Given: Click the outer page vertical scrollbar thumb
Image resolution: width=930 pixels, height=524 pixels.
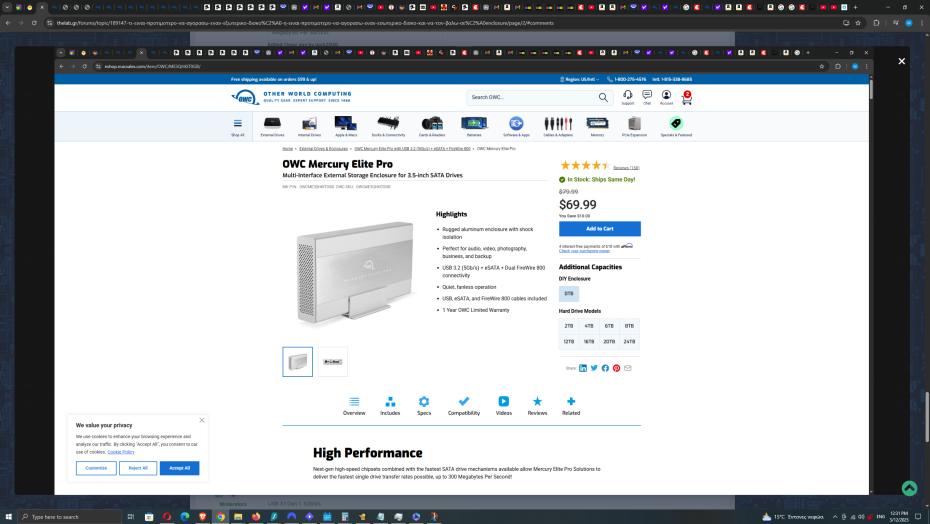Looking at the screenshot, I should (927, 417).
